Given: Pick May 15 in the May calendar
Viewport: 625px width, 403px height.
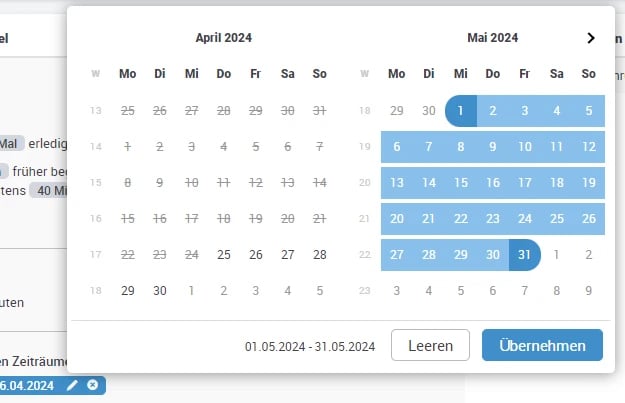Looking at the screenshot, I should pos(461,183).
